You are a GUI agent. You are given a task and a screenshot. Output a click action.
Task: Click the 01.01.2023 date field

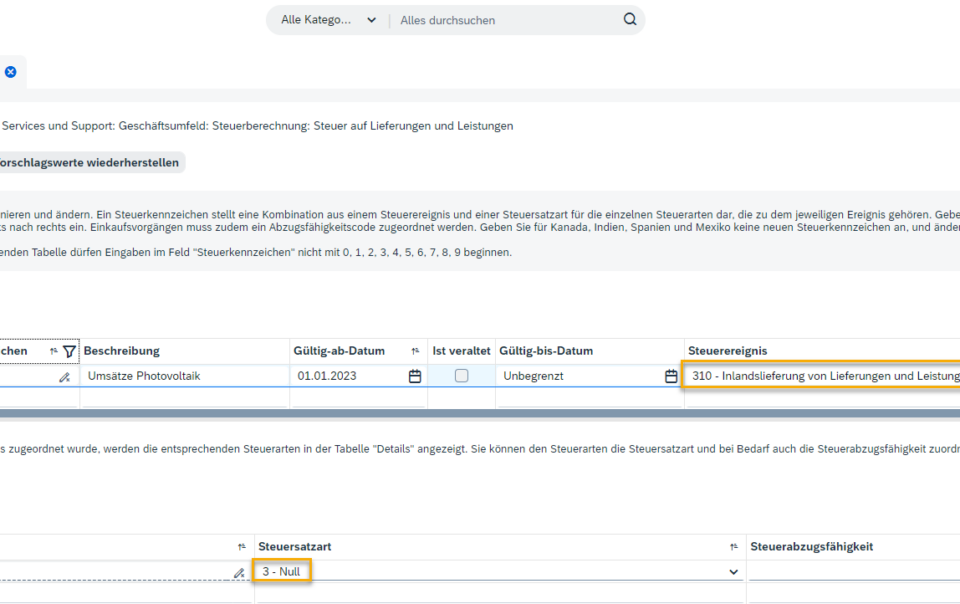(349, 376)
